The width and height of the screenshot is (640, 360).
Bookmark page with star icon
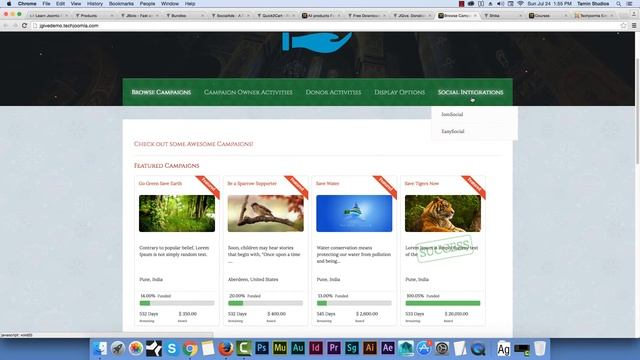(623, 25)
